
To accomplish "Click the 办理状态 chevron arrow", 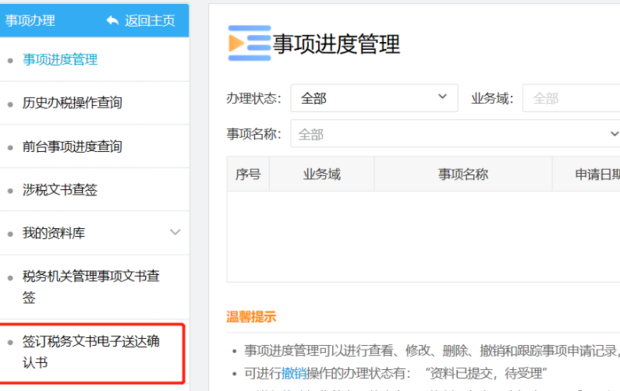I will tap(442, 96).
